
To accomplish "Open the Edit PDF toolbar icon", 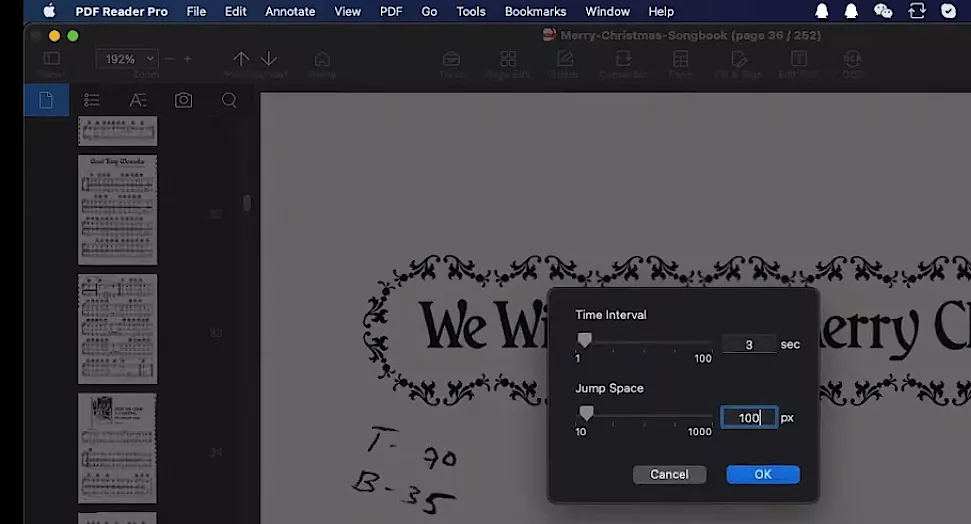I will click(798, 59).
